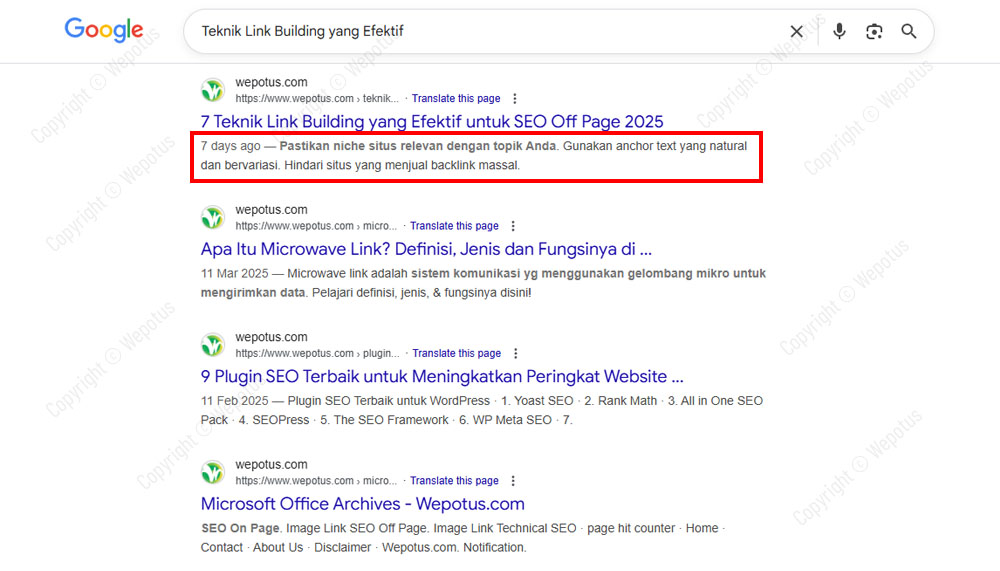Open search by image camera icon

pyautogui.click(x=874, y=32)
